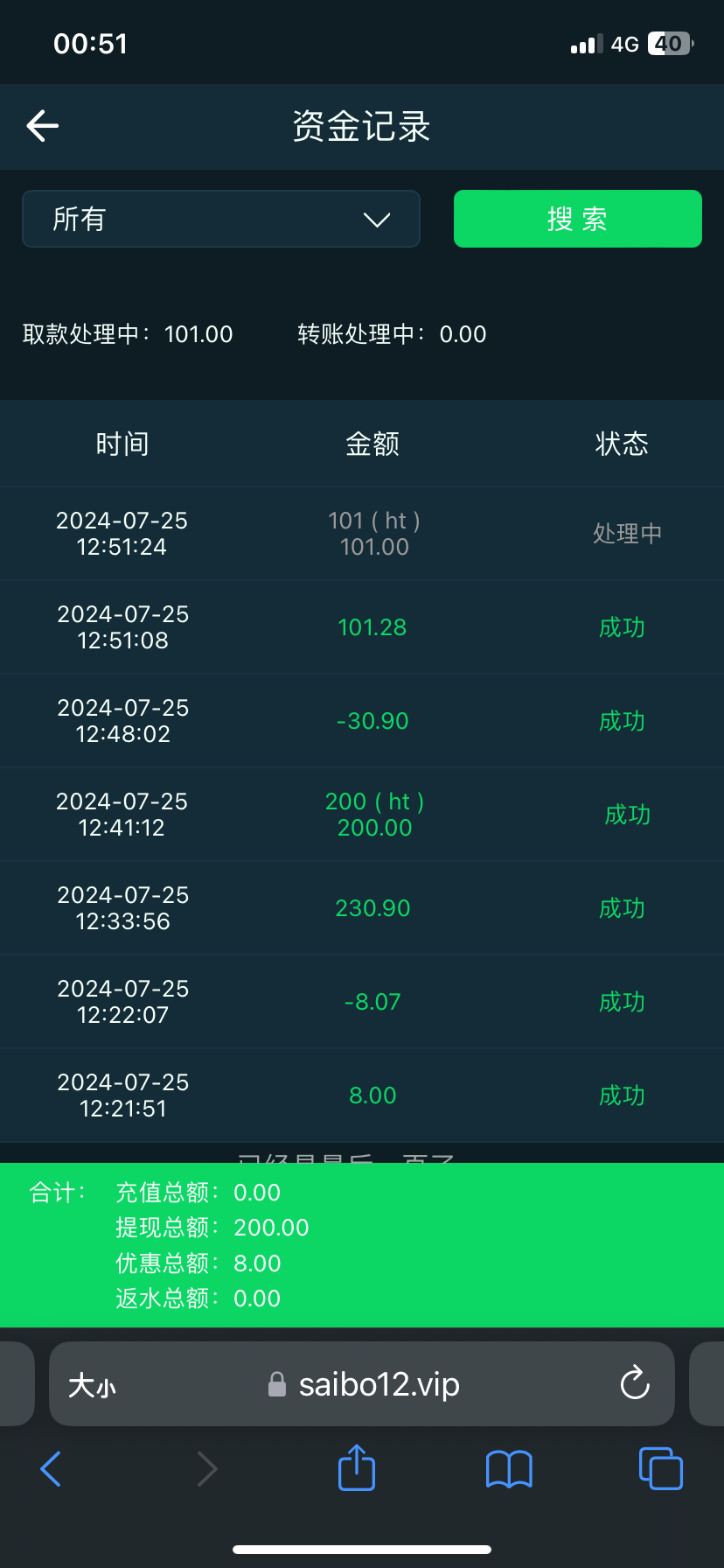Show all open Safari tabs

tap(661, 1468)
